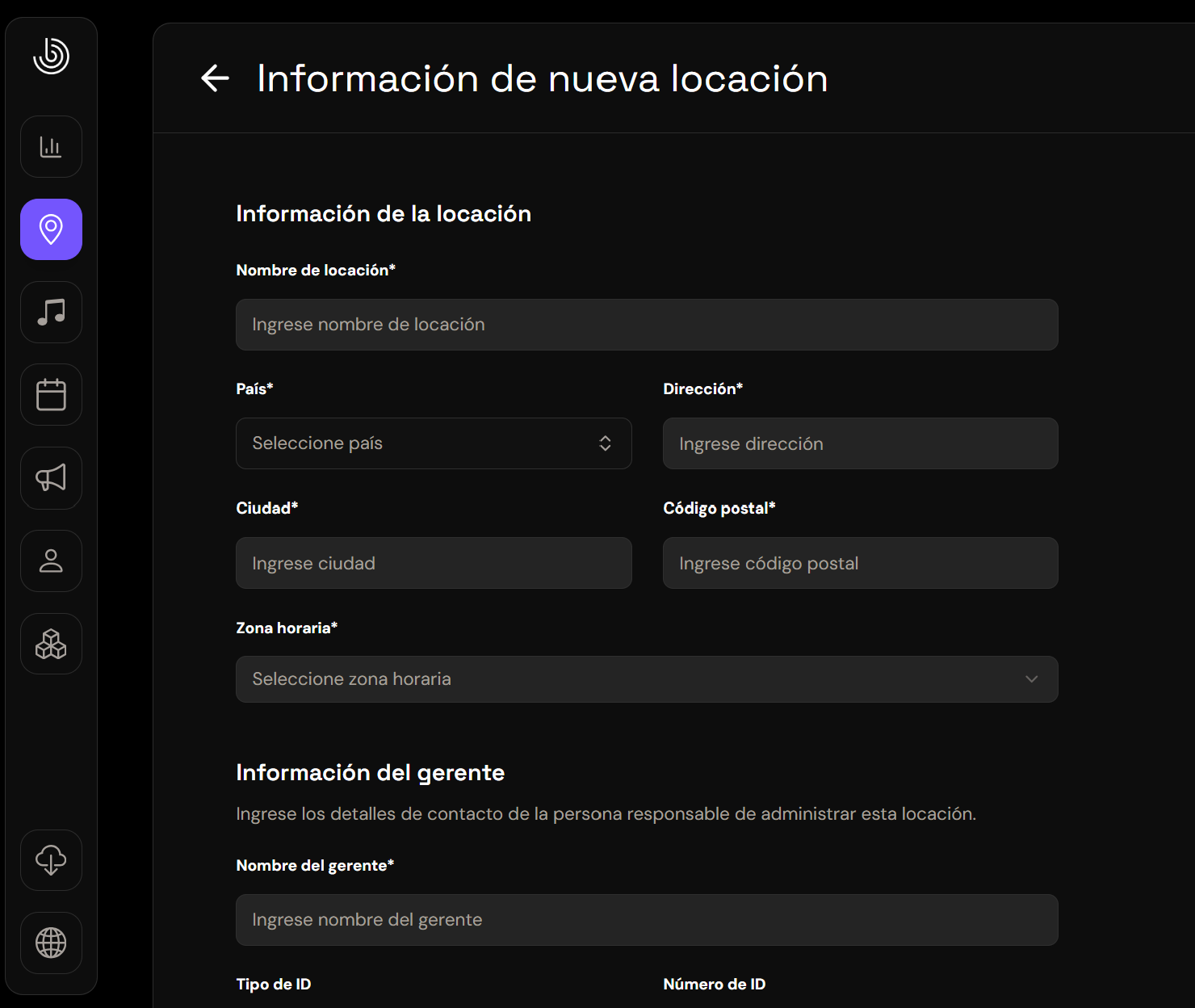This screenshot has width=1195, height=1008.
Task: Click the globe language icon
Action: pos(51,943)
